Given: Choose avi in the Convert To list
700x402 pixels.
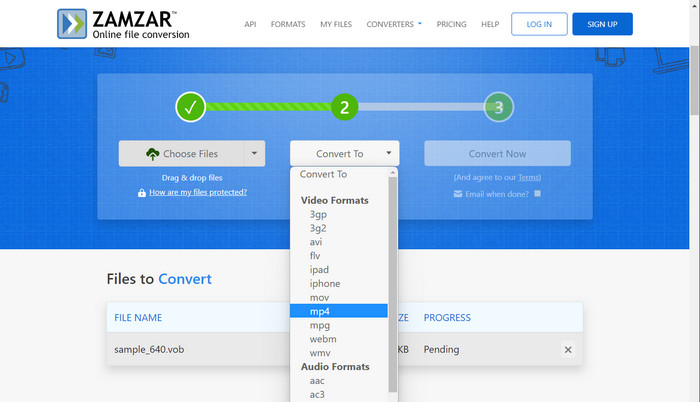Looking at the screenshot, I should pos(316,242).
